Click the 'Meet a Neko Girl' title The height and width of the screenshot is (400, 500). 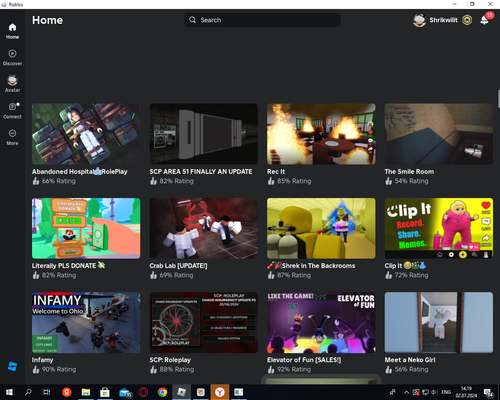pos(410,360)
